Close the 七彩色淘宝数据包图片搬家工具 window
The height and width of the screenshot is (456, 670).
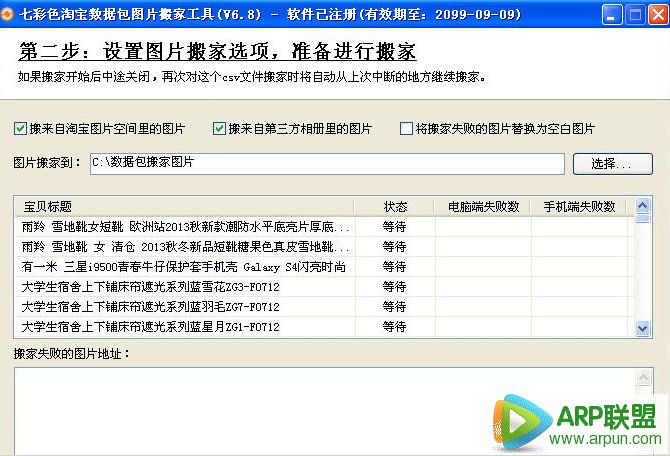pyautogui.click(x=658, y=15)
